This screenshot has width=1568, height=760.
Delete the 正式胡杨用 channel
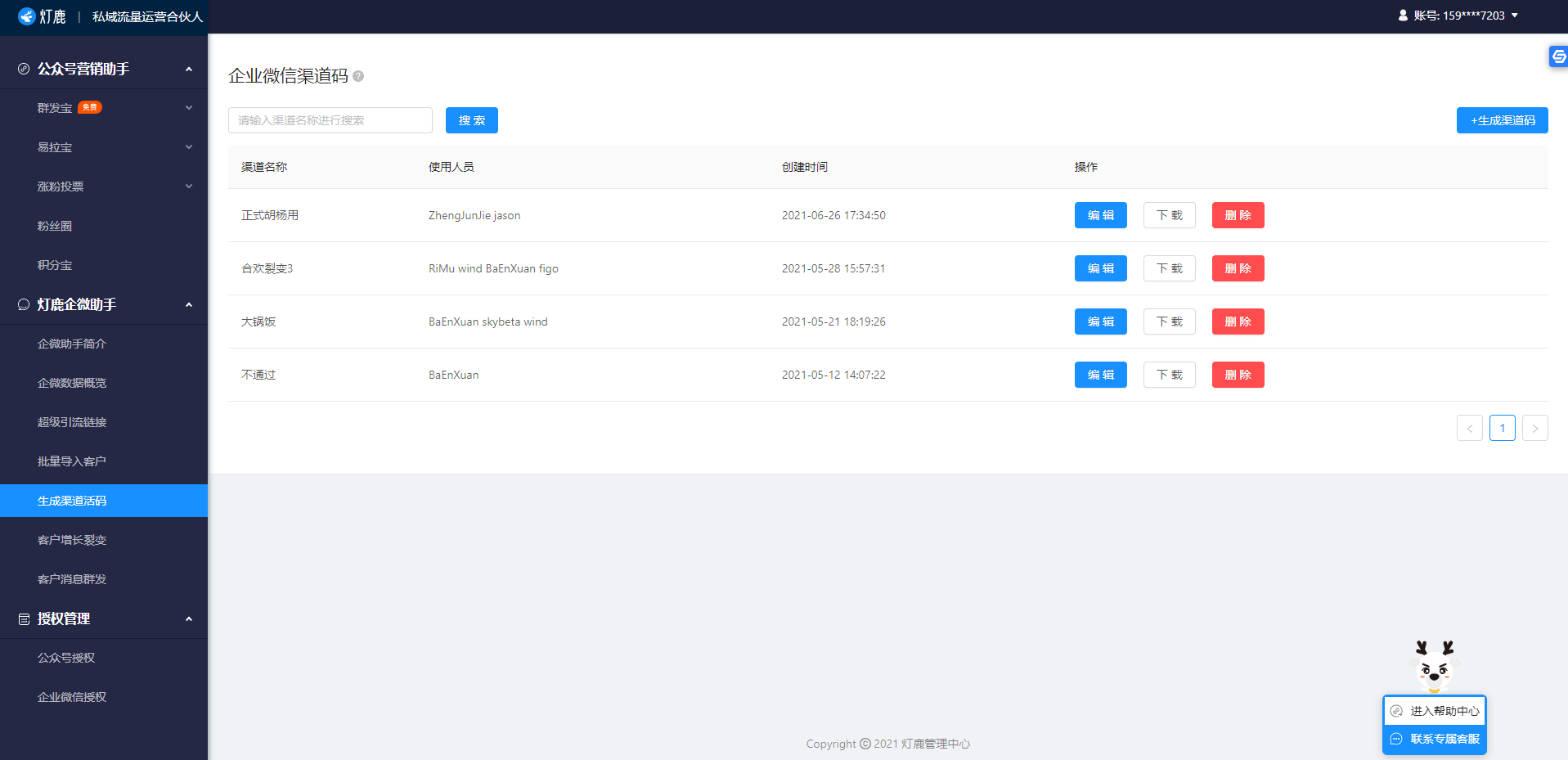pos(1238,215)
